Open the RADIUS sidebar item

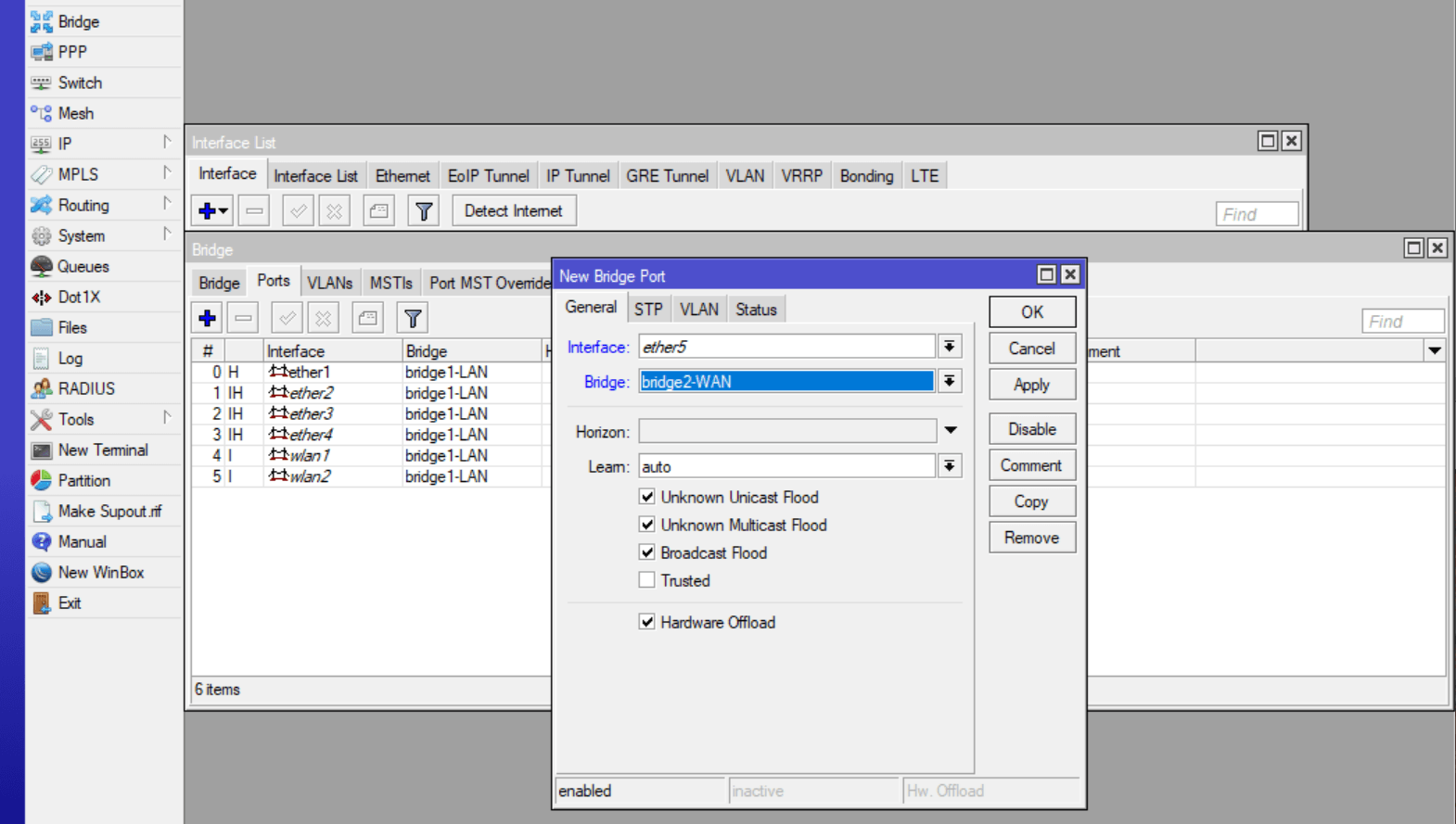coord(85,389)
